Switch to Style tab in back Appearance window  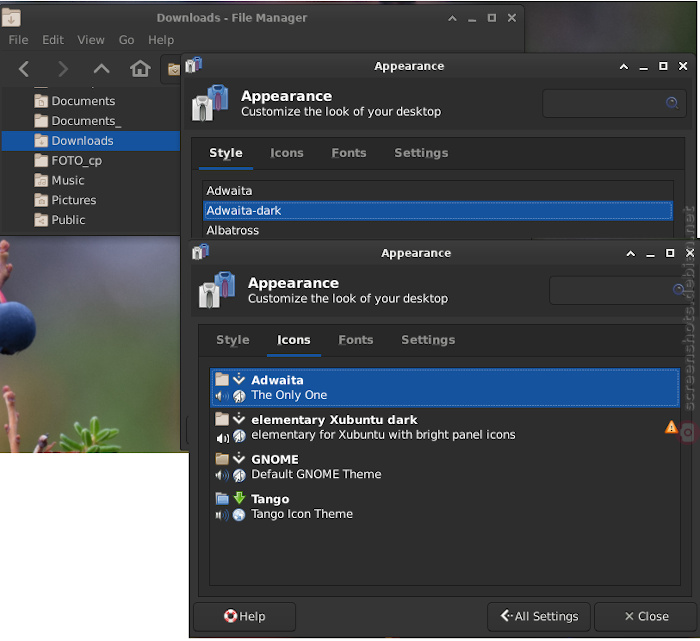(x=226, y=153)
